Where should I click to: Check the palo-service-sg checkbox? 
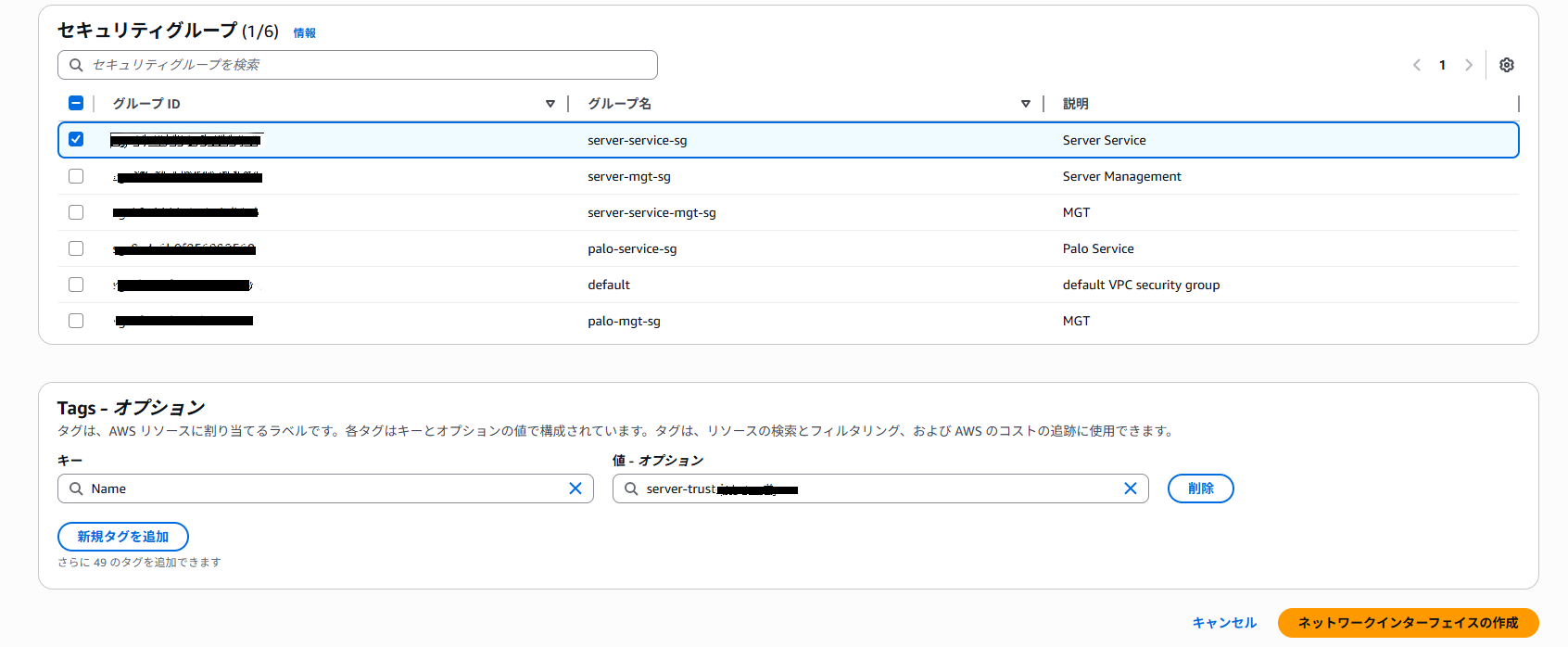(x=76, y=248)
